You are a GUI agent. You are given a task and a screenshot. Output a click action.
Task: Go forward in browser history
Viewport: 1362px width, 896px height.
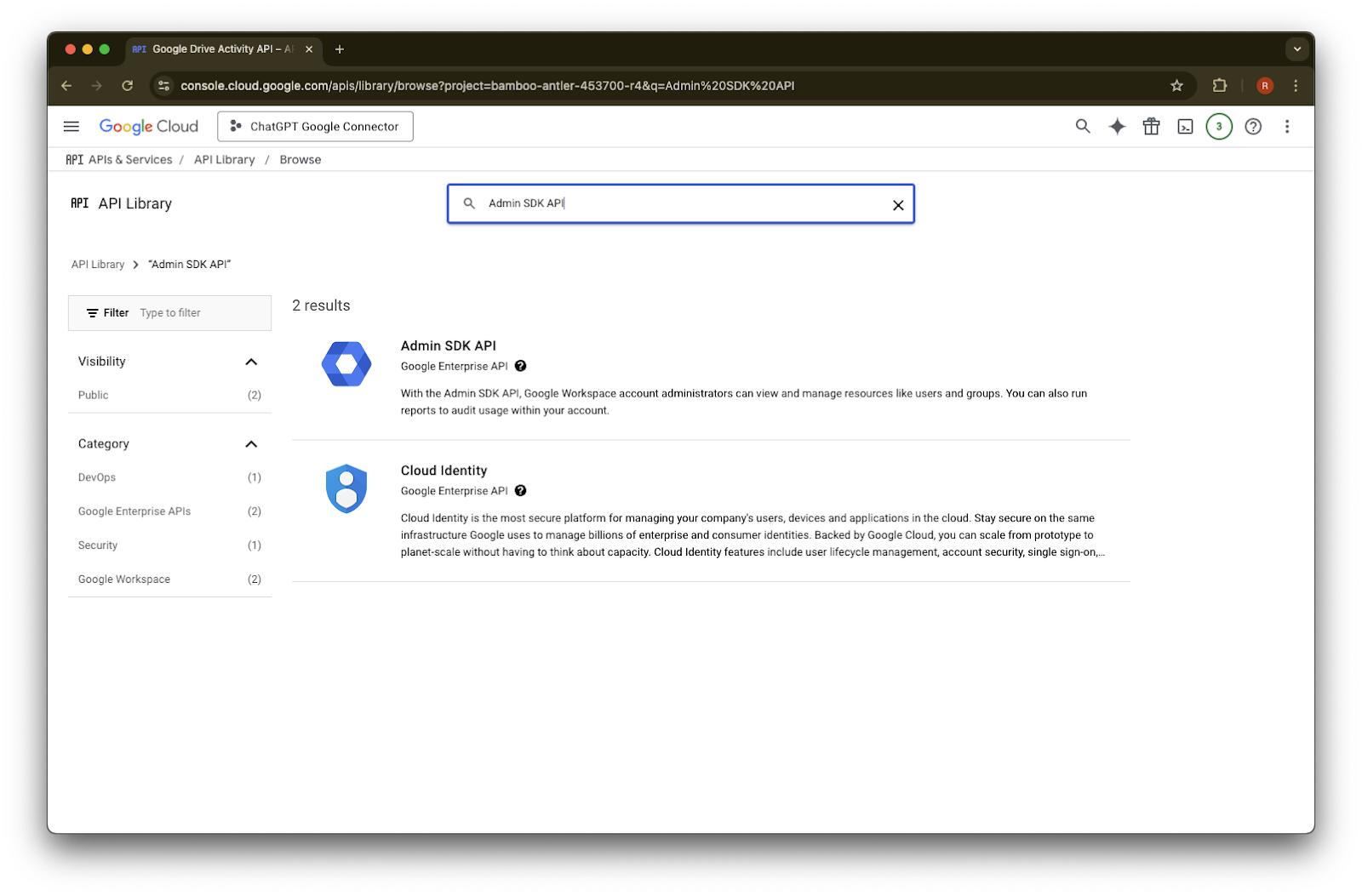97,86
